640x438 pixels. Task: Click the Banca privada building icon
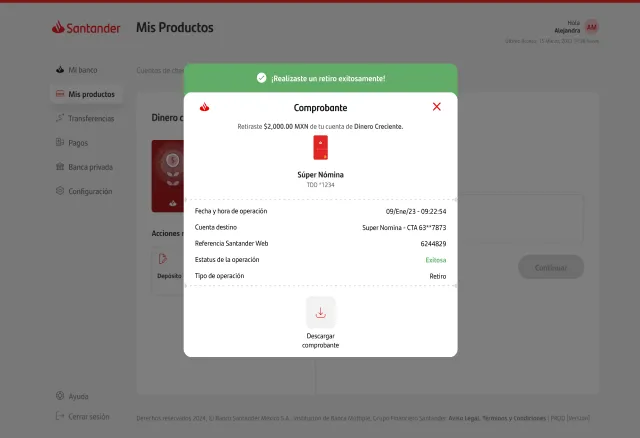tap(60, 166)
